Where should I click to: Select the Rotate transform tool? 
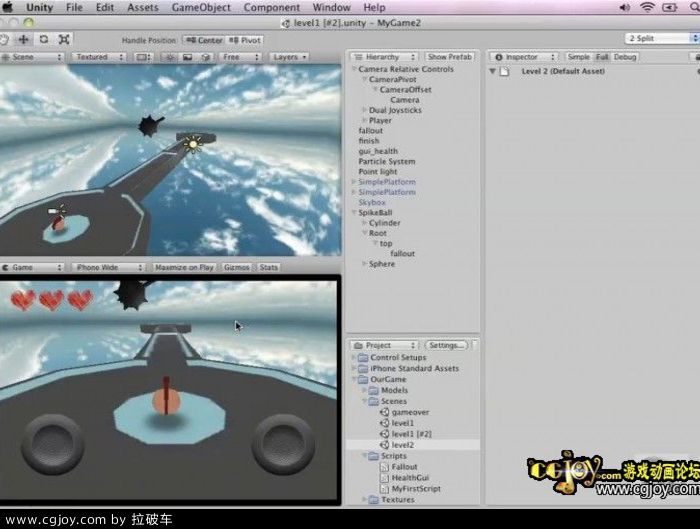[43, 40]
